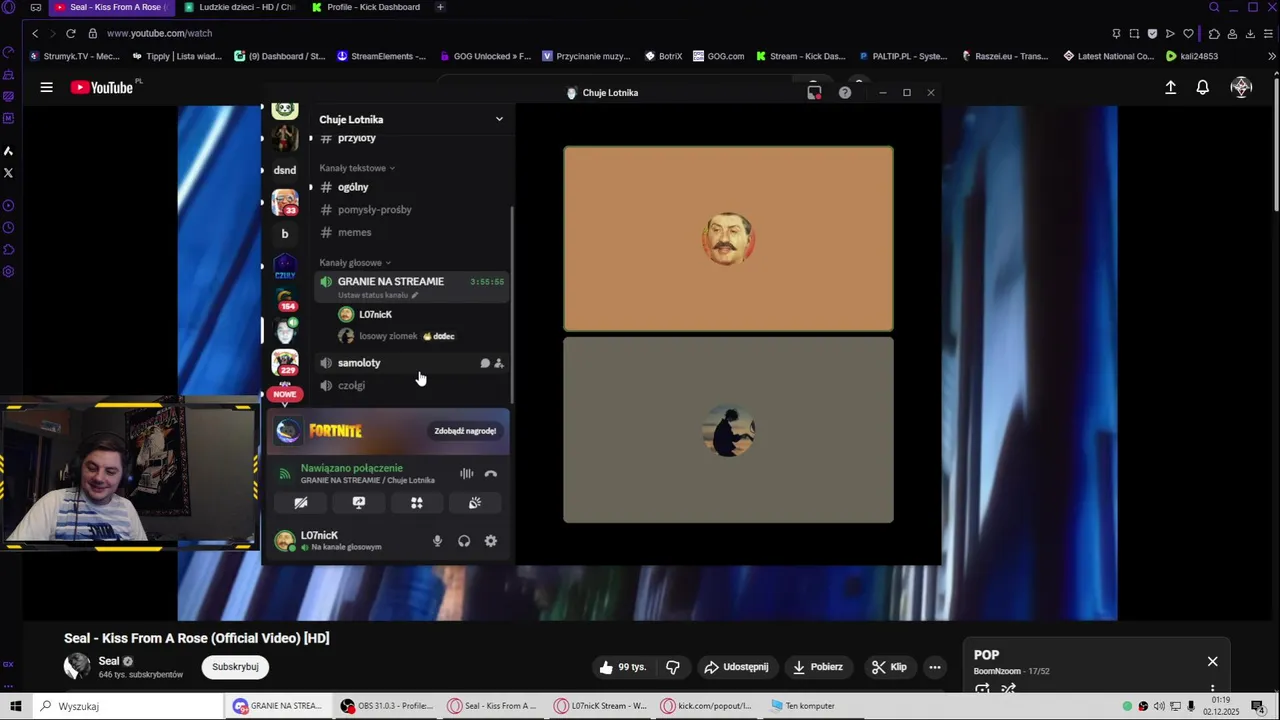
Task: Like the Seal video
Action: (x=623, y=667)
